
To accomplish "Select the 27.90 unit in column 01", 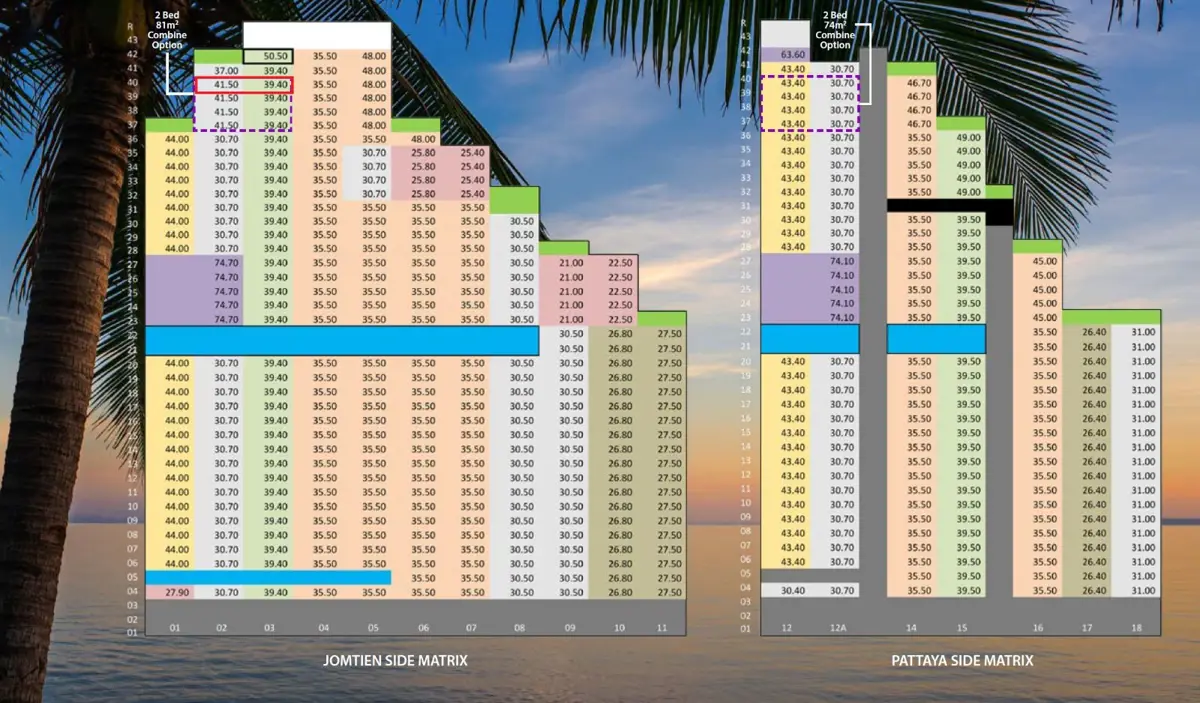I will pos(176,593).
